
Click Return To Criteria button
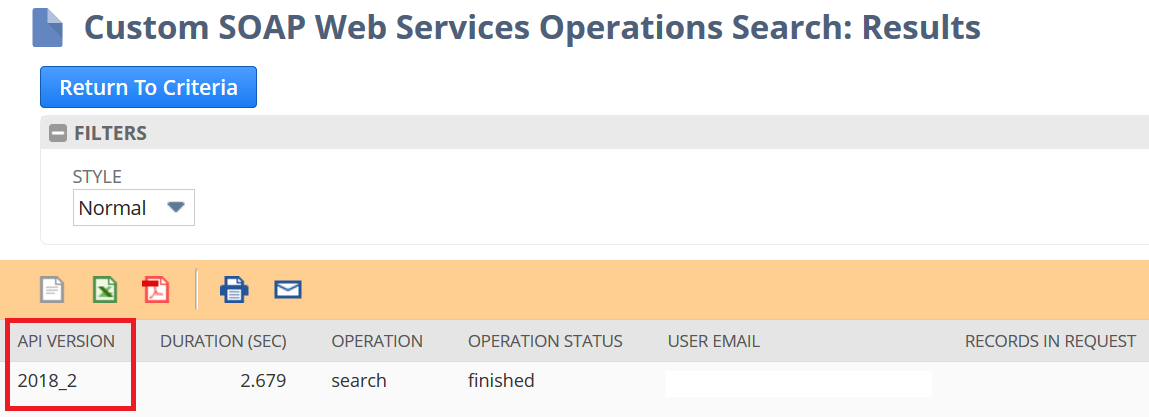pyautogui.click(x=148, y=88)
